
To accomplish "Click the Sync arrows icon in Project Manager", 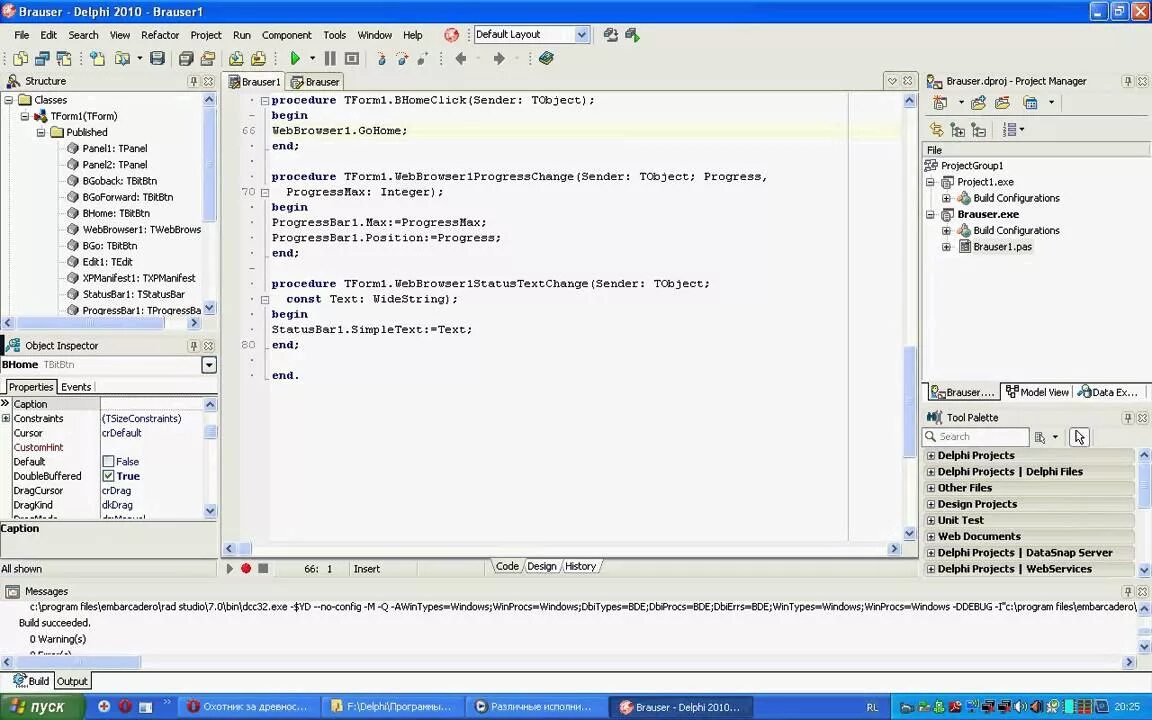I will click(936, 130).
